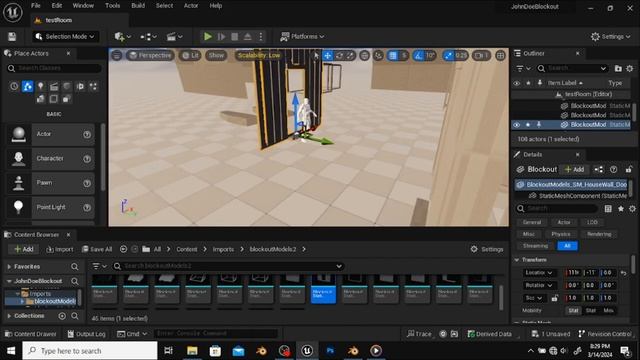Open the quick add content icon

point(122,37)
